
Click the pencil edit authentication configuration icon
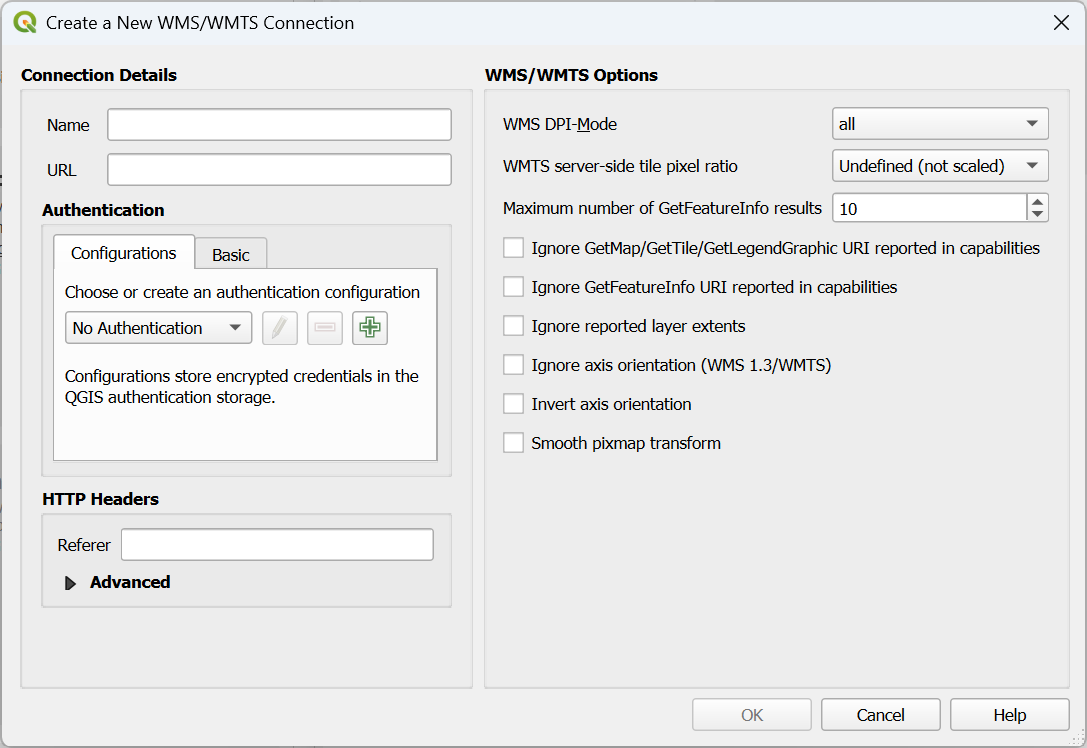280,328
